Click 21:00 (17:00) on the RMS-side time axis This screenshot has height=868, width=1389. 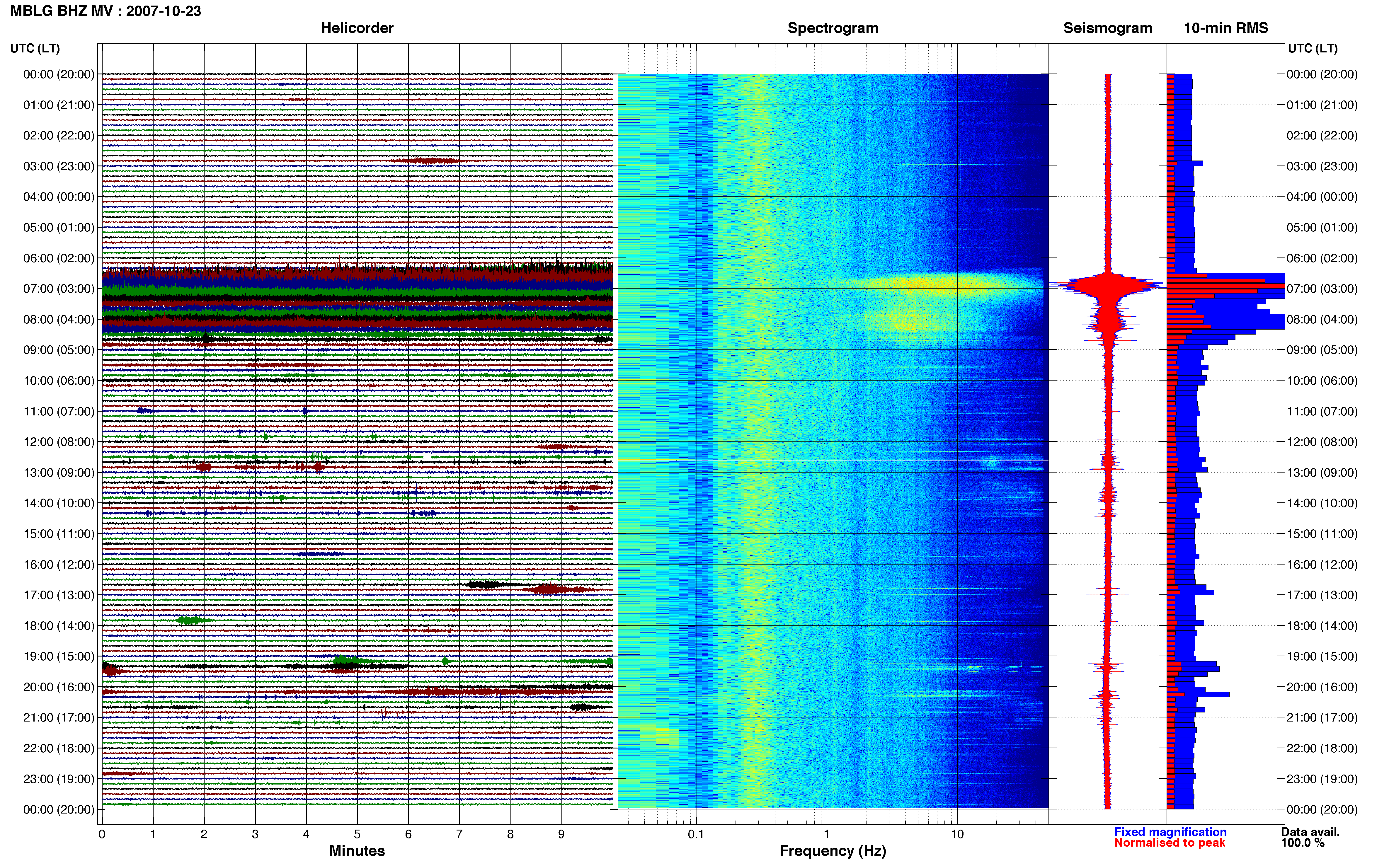click(1322, 718)
